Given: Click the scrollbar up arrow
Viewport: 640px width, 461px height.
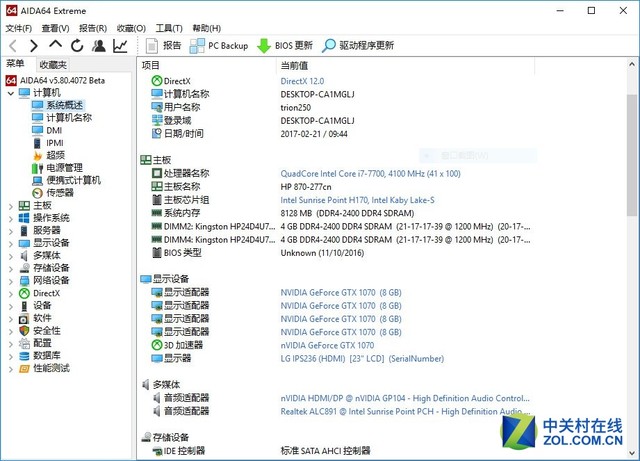Looking at the screenshot, I should [632, 64].
